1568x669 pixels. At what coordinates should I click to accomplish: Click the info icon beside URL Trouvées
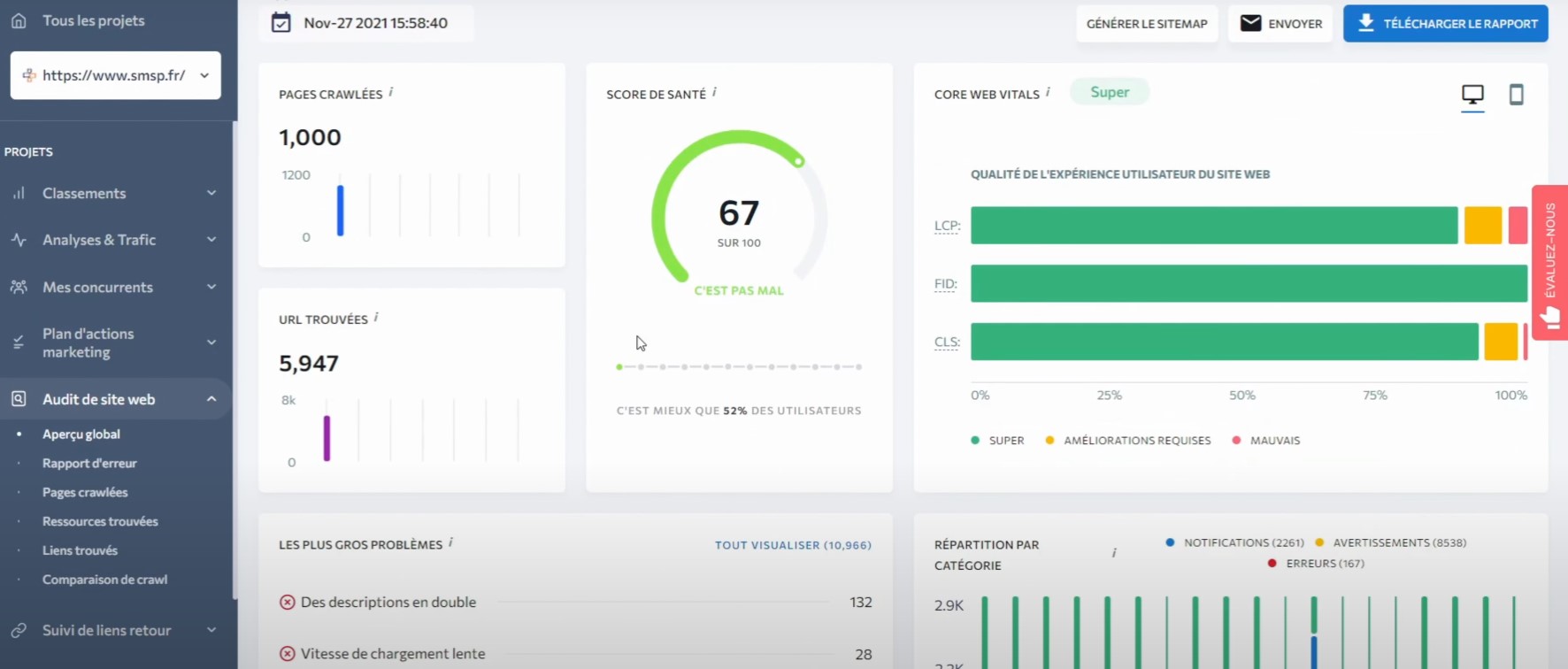(x=376, y=317)
